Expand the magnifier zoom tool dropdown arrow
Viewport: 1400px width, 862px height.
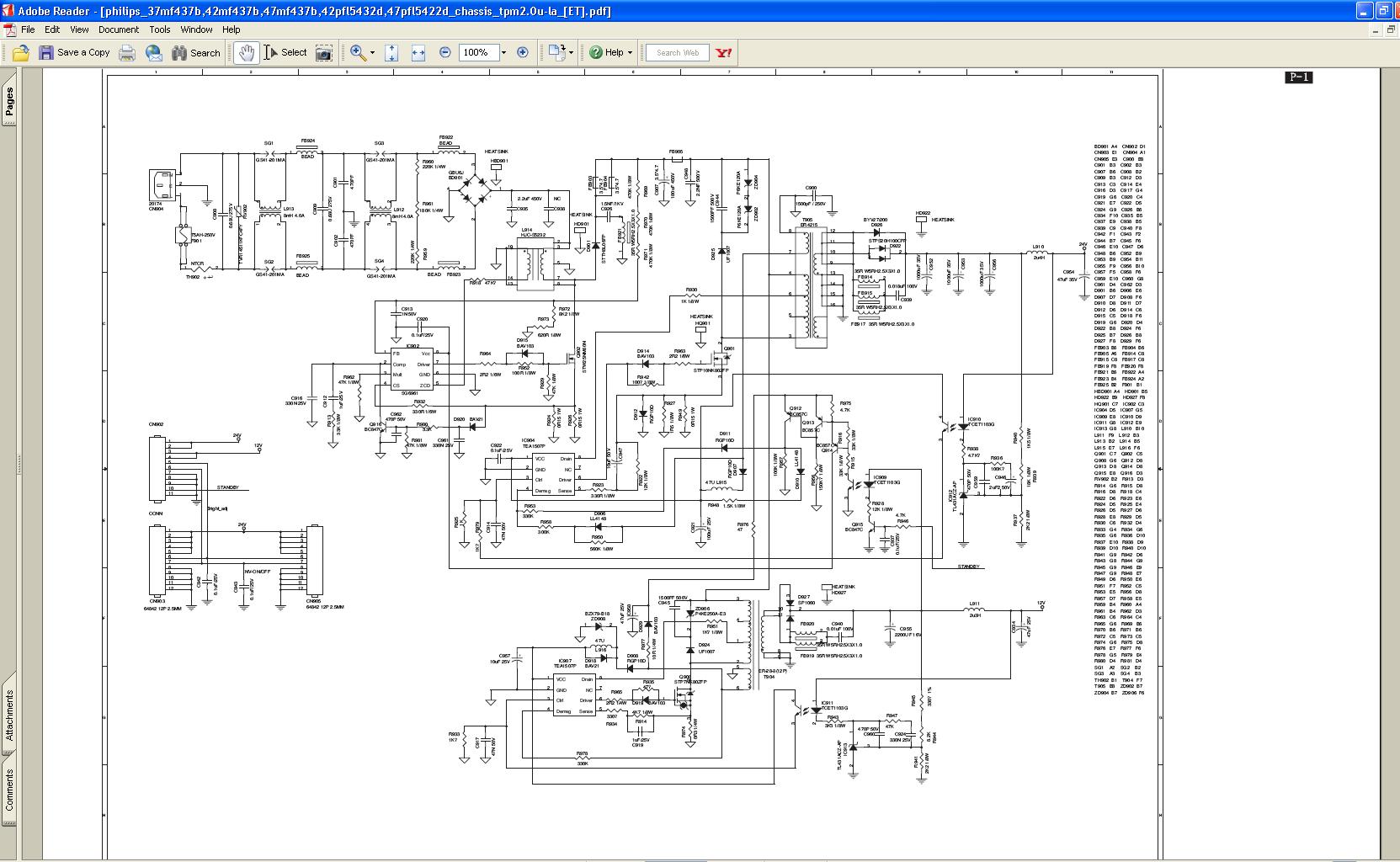pos(372,52)
